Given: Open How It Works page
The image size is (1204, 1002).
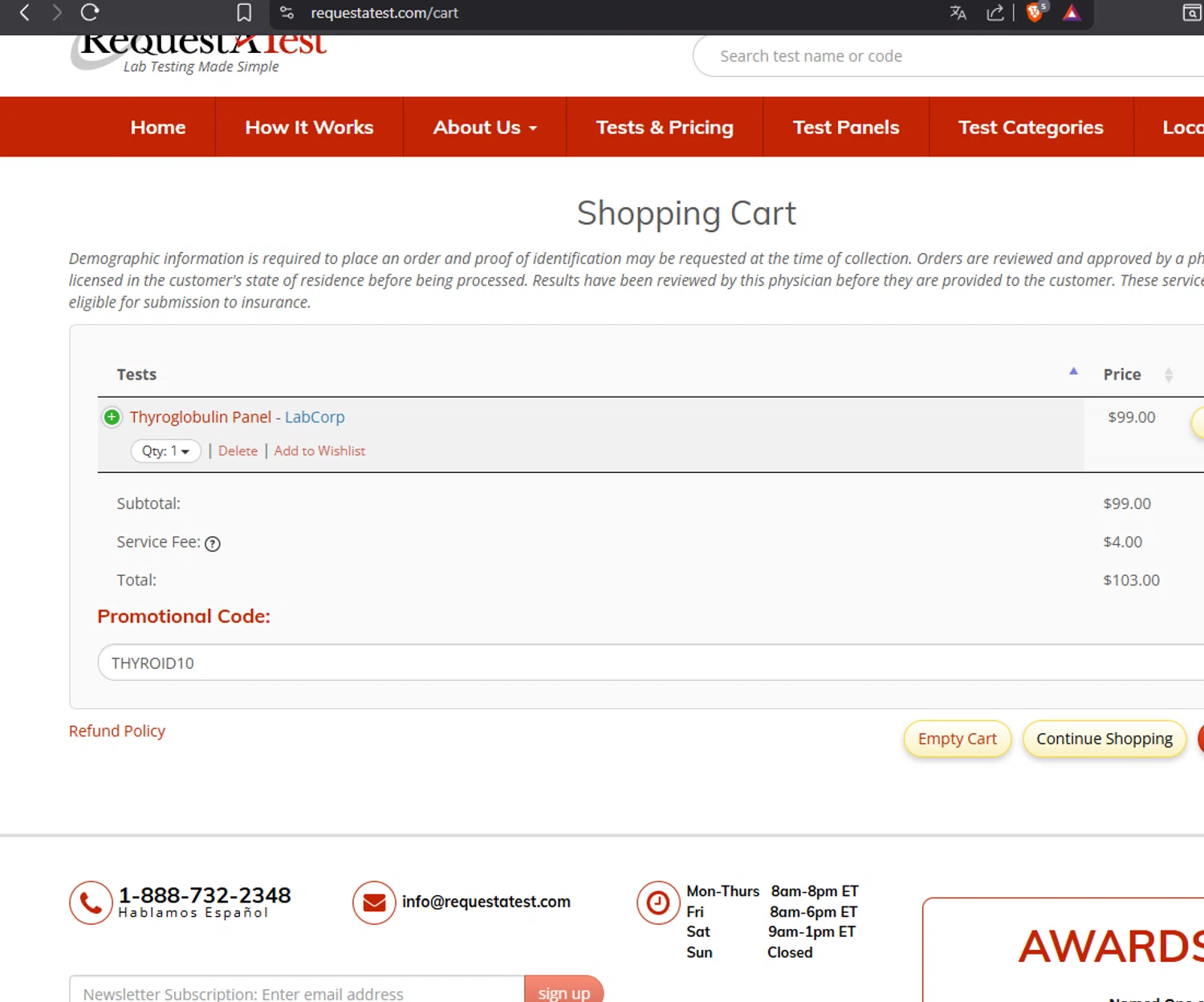Looking at the screenshot, I should [309, 127].
